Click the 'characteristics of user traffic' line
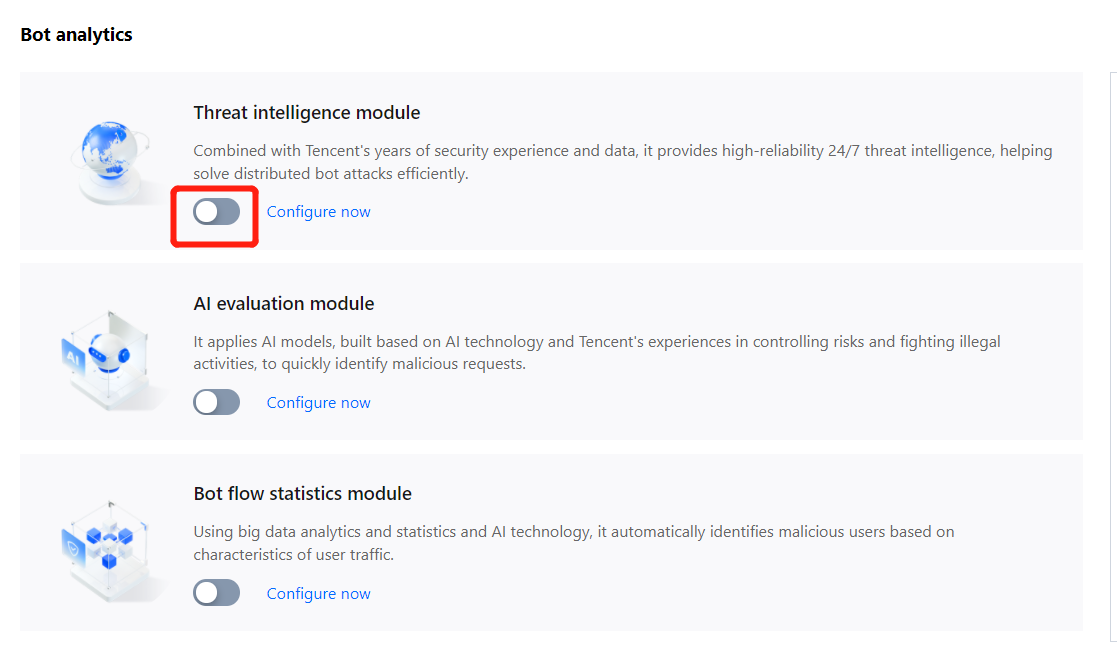The image size is (1117, 649). (293, 555)
